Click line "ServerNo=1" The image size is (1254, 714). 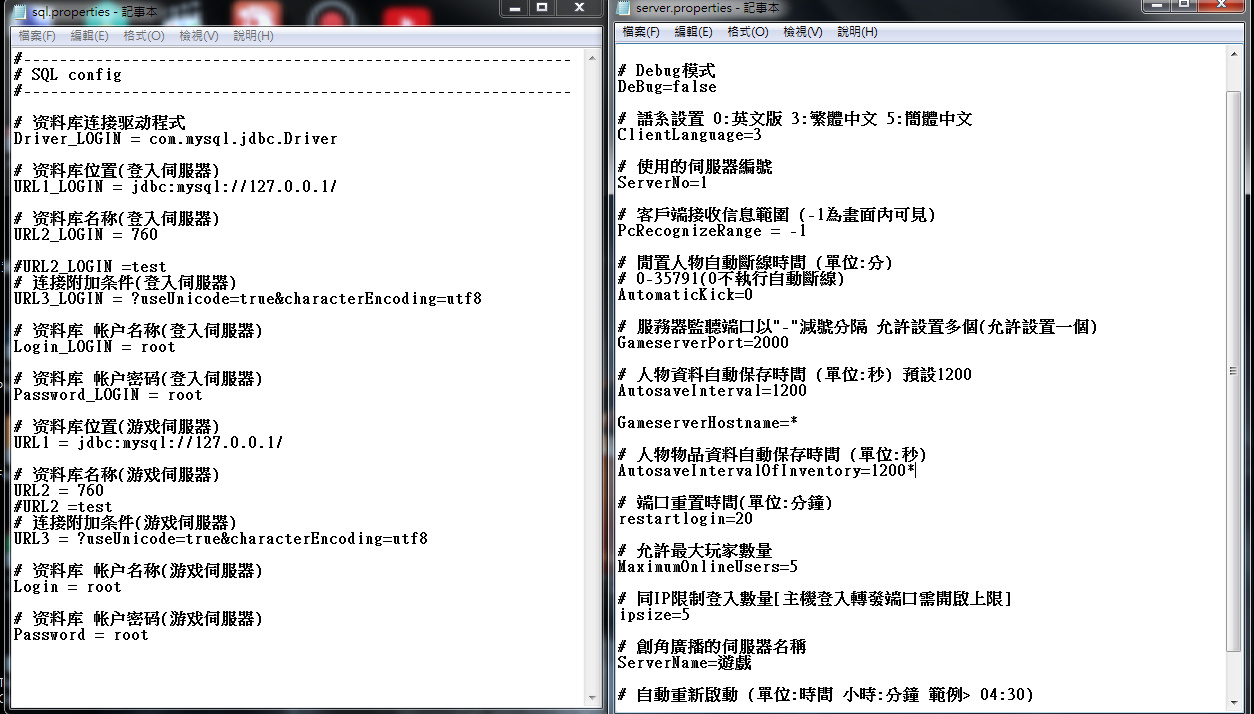[x=663, y=183]
